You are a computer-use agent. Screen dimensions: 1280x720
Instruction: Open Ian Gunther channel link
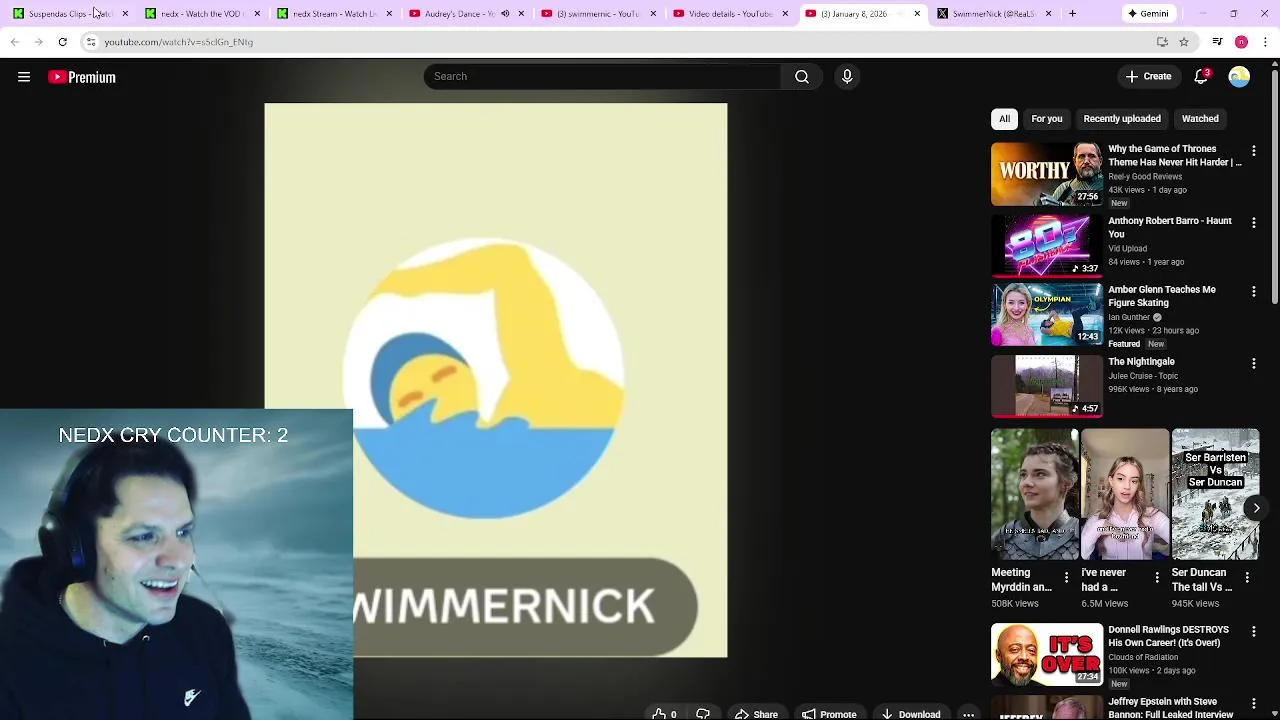point(1129,317)
